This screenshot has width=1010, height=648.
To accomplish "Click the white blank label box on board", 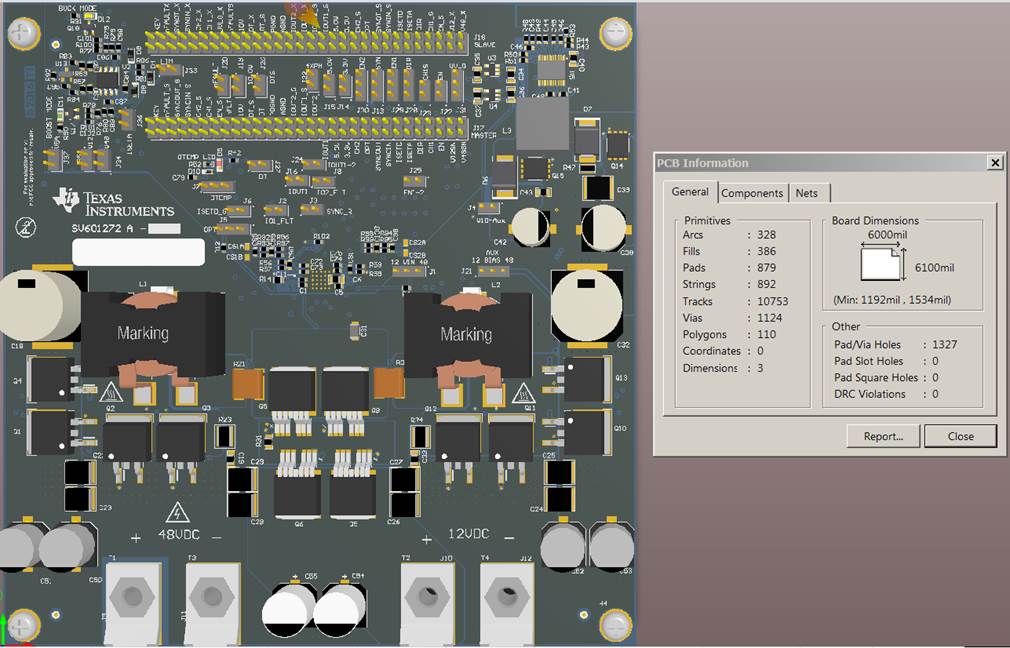I will (x=138, y=252).
